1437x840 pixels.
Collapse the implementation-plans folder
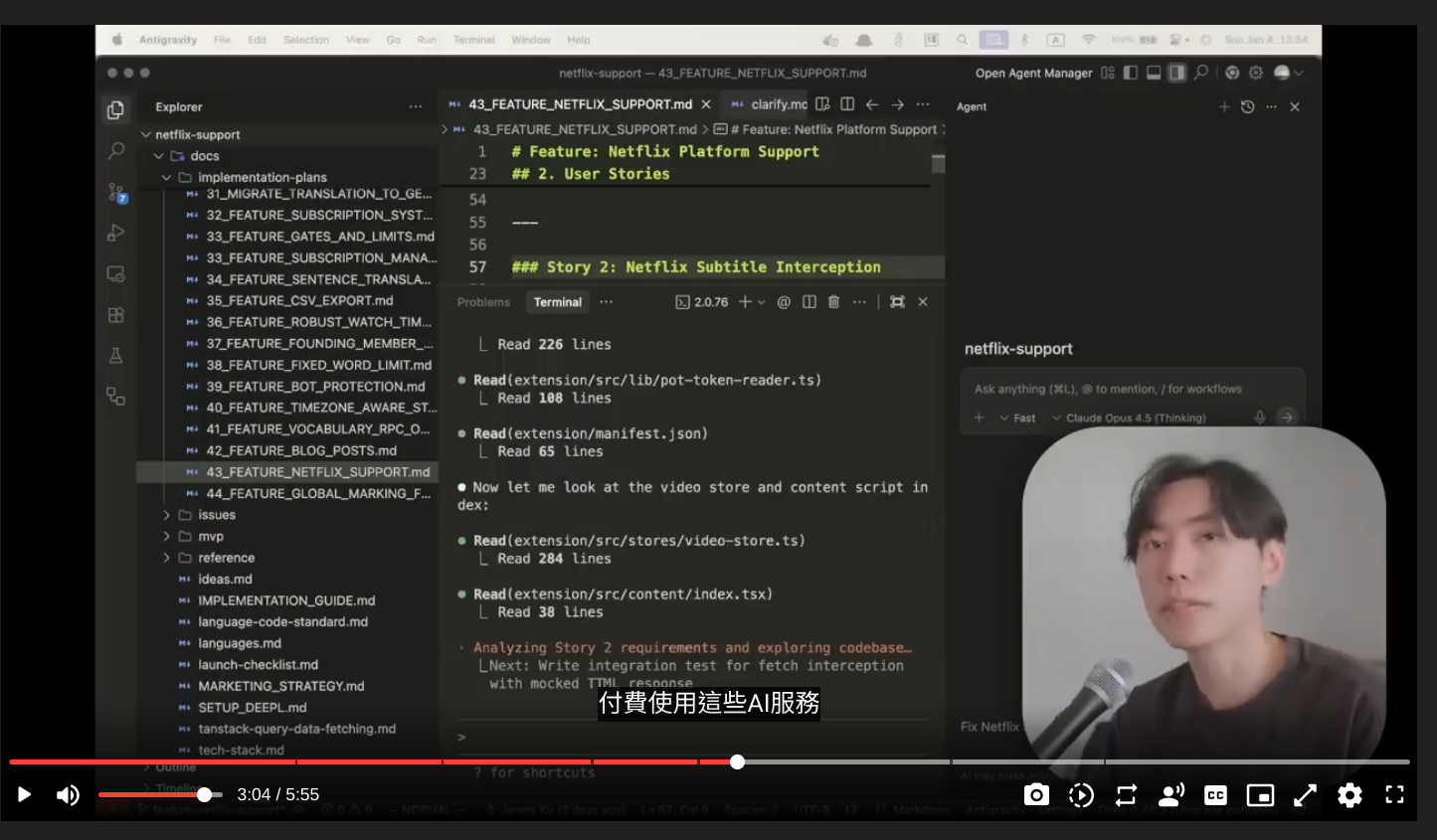168,177
